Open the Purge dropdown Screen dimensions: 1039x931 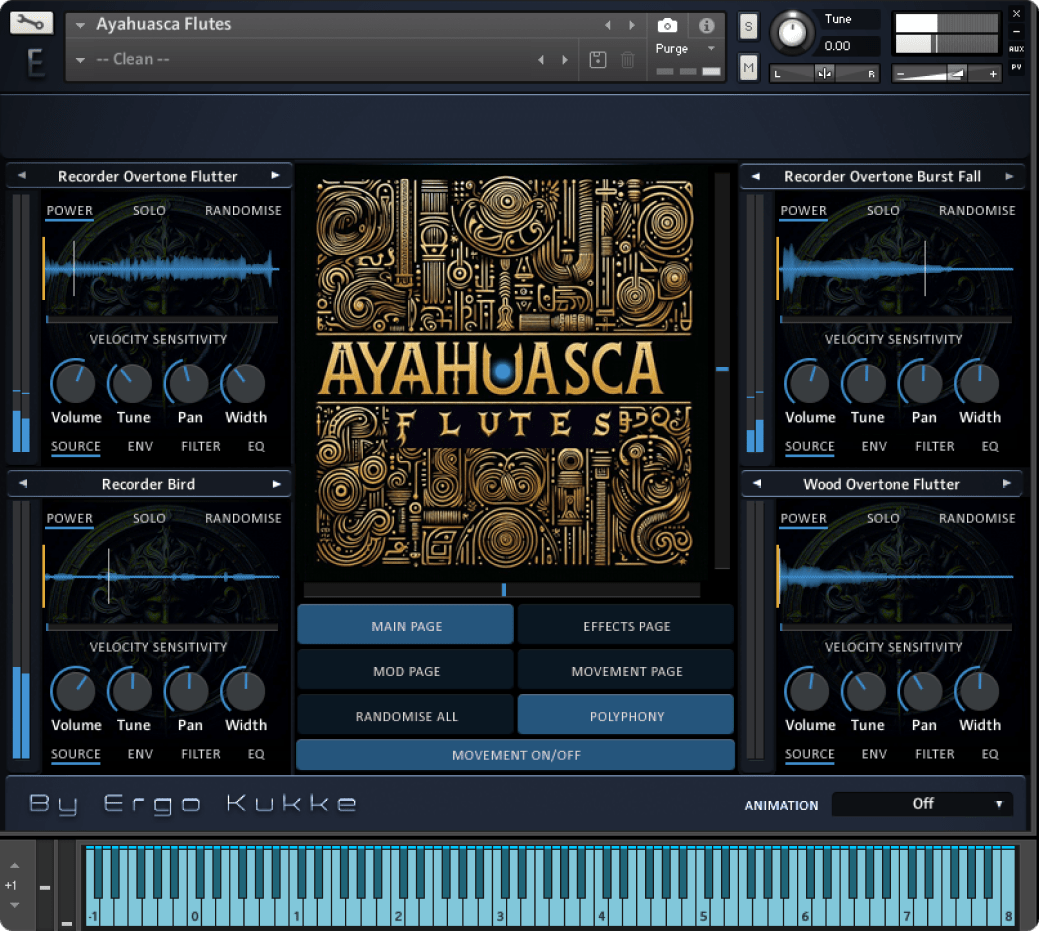(677, 47)
